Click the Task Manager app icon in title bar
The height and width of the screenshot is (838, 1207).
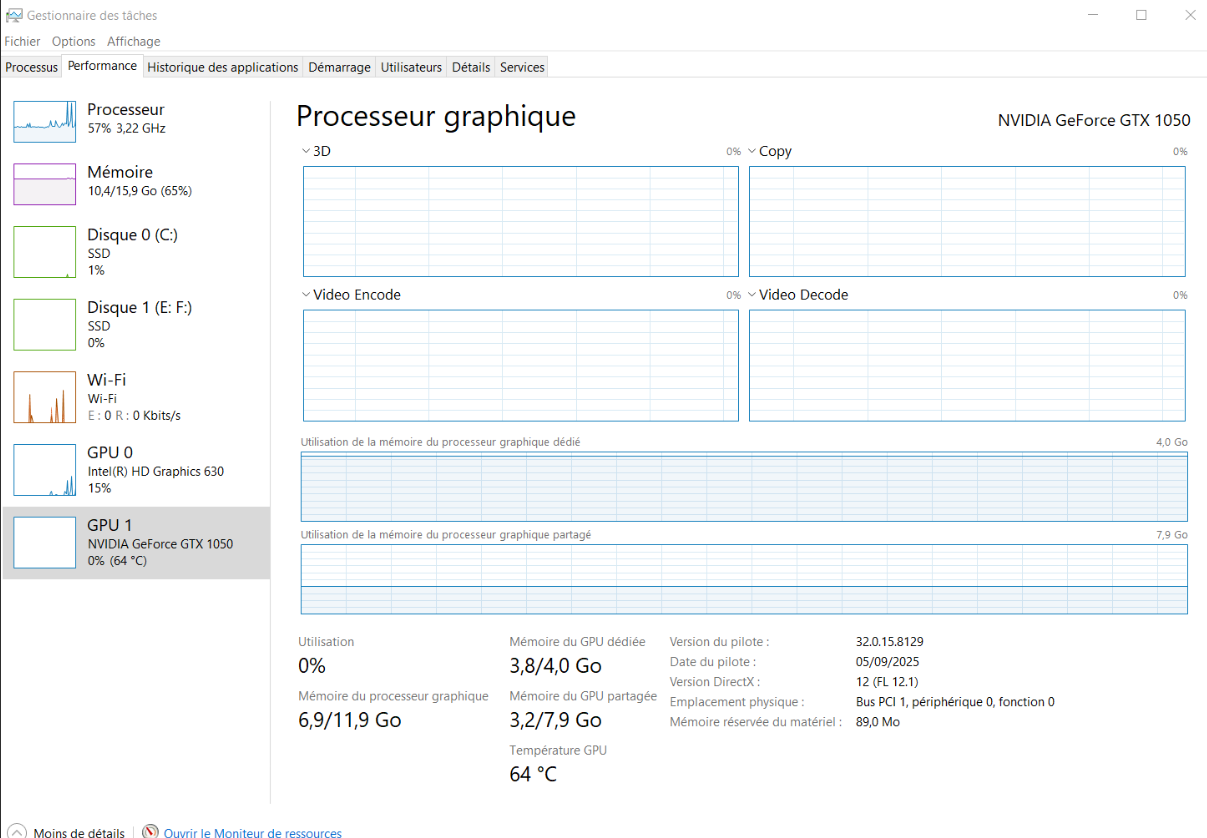pos(14,15)
